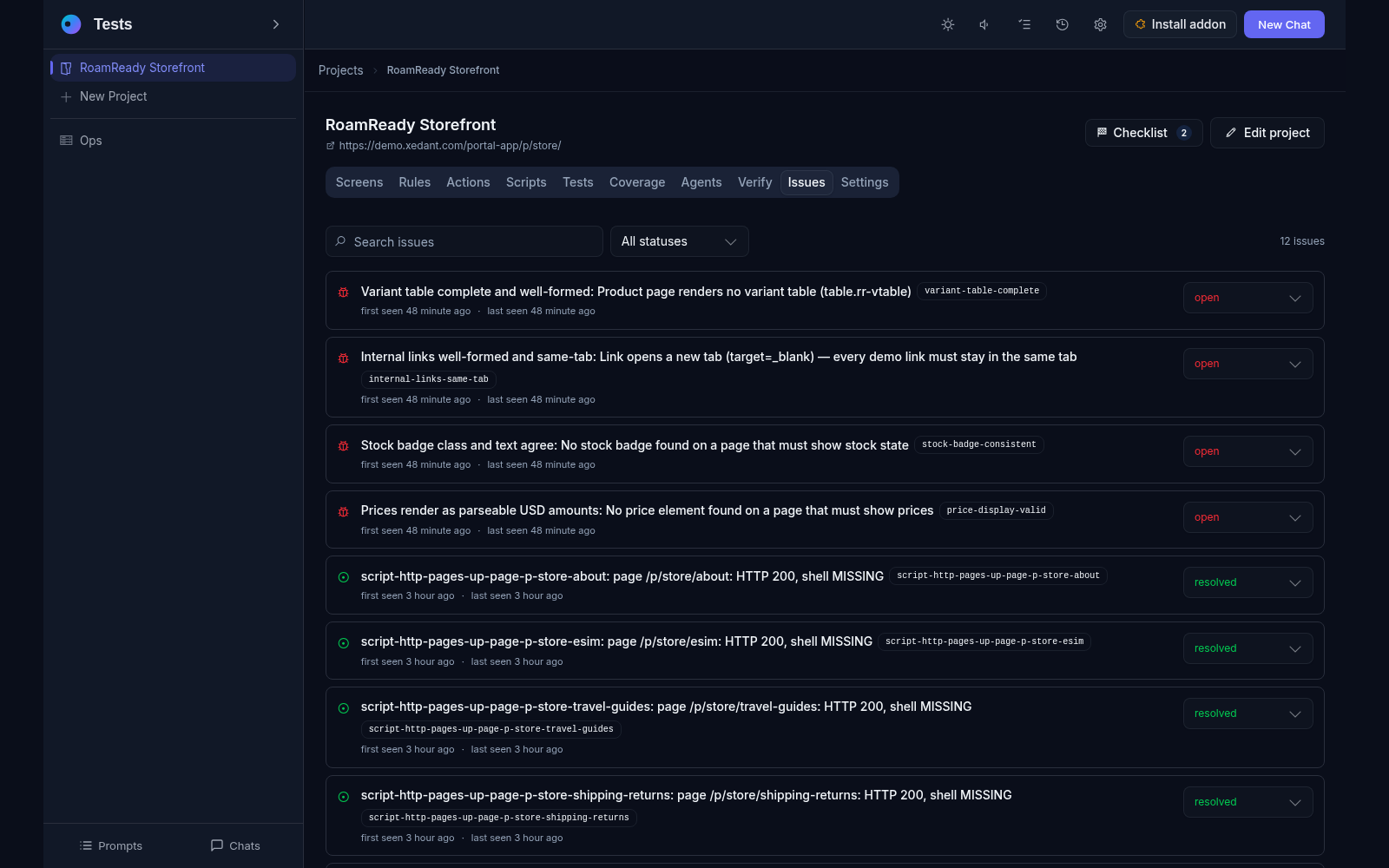Open the All statuses filter dropdown
This screenshot has height=868, width=1389.
click(x=680, y=241)
